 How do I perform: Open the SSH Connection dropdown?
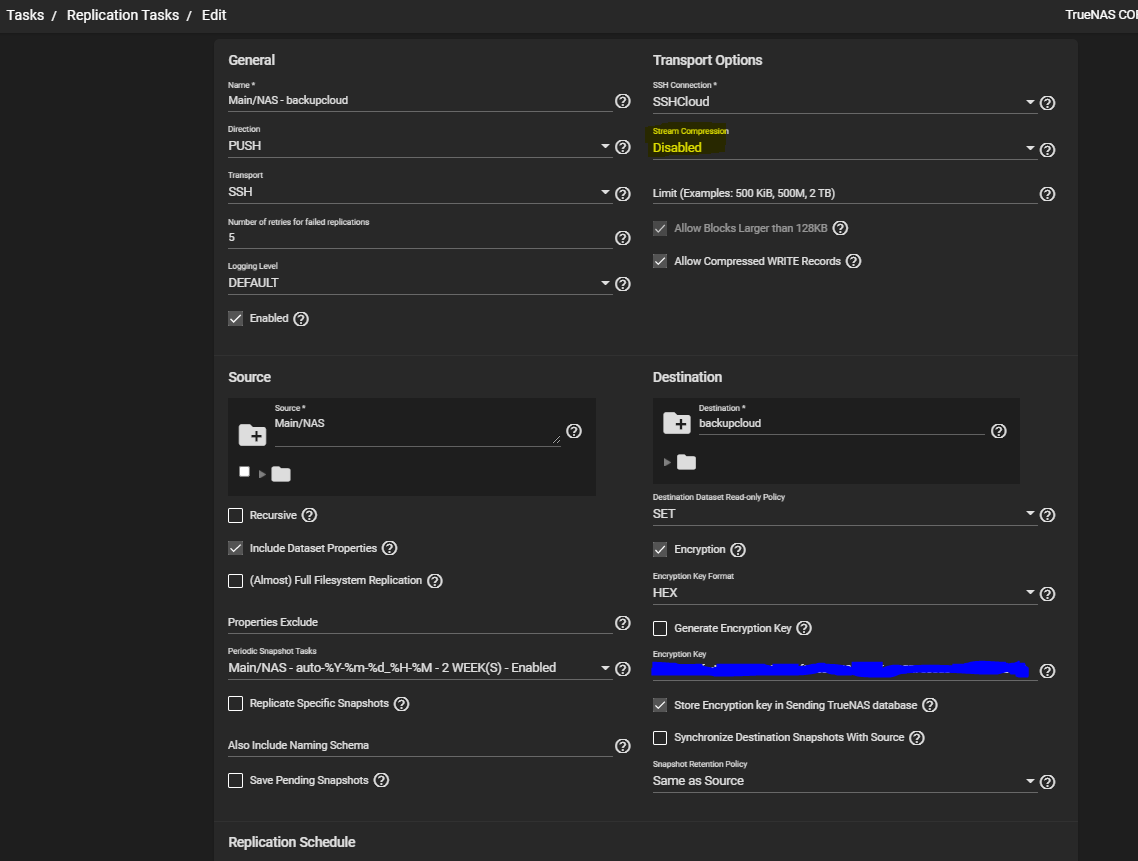[x=845, y=102]
